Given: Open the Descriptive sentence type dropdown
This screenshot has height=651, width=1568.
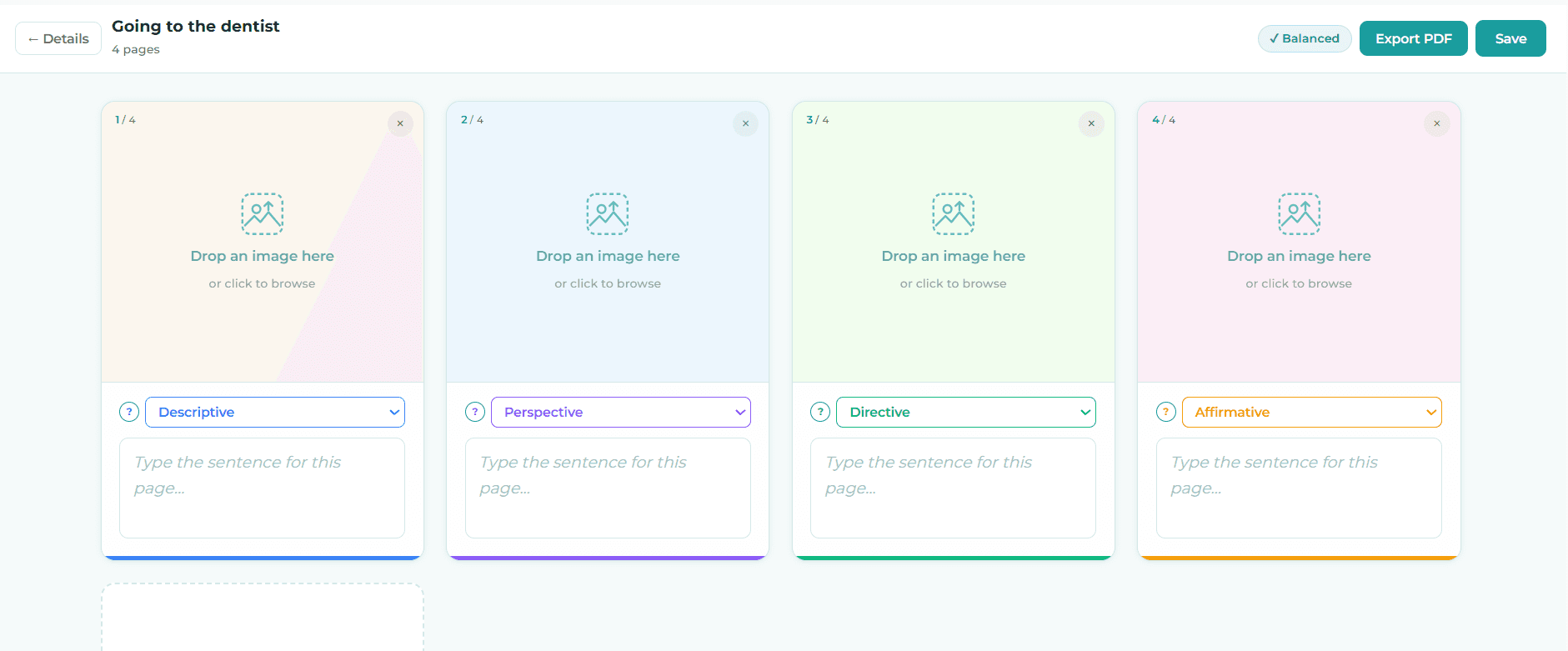Looking at the screenshot, I should click(275, 412).
